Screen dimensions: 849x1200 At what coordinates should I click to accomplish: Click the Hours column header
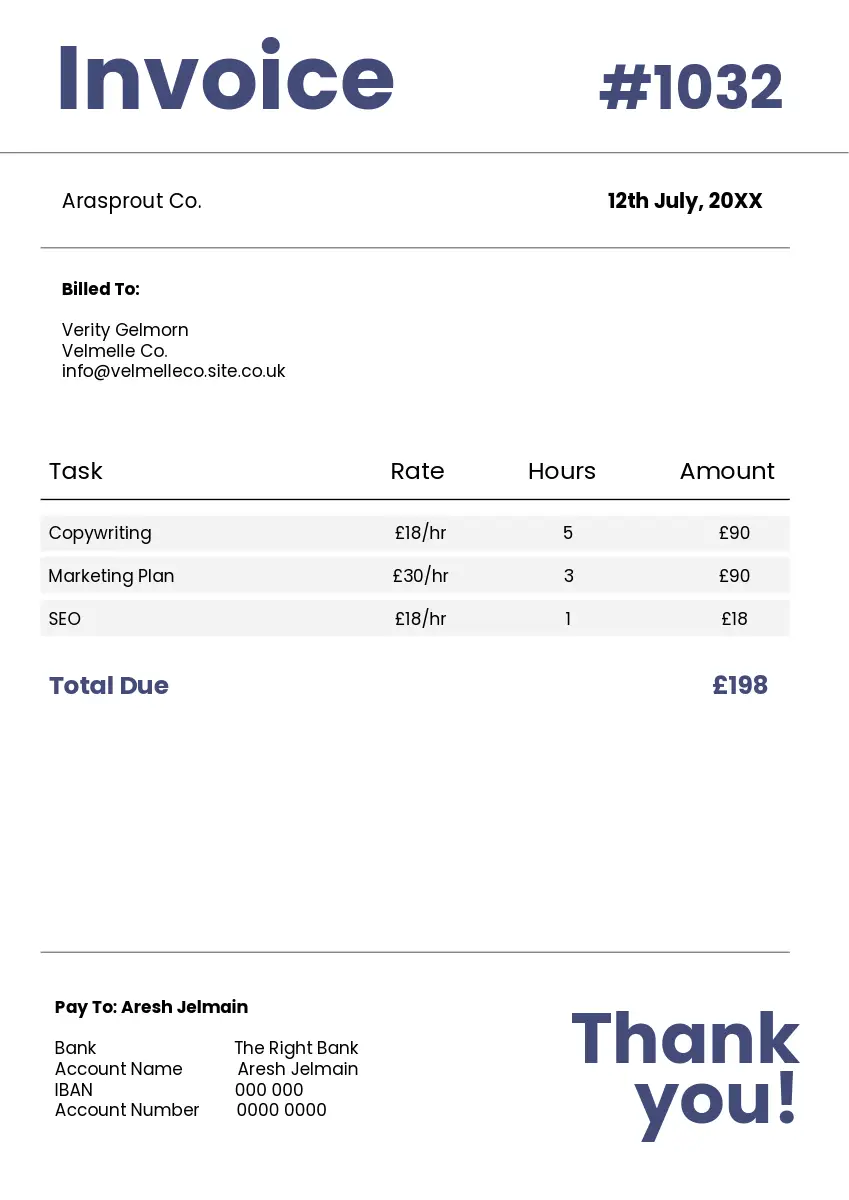(562, 471)
